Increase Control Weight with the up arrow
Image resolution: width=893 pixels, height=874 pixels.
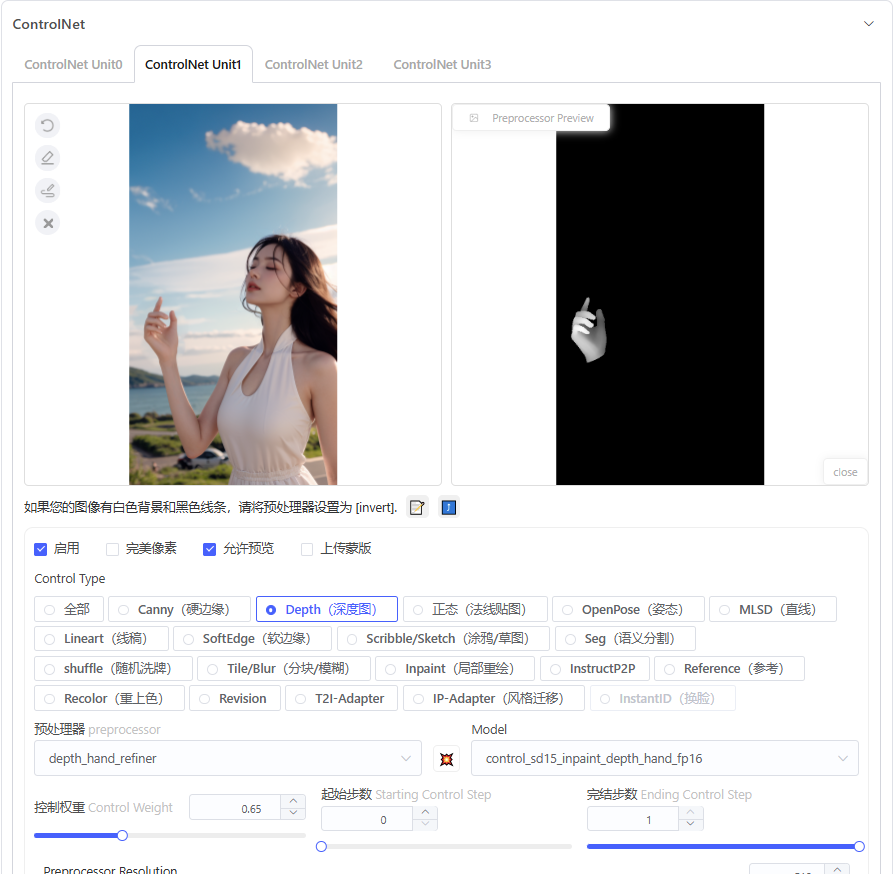pos(293,801)
